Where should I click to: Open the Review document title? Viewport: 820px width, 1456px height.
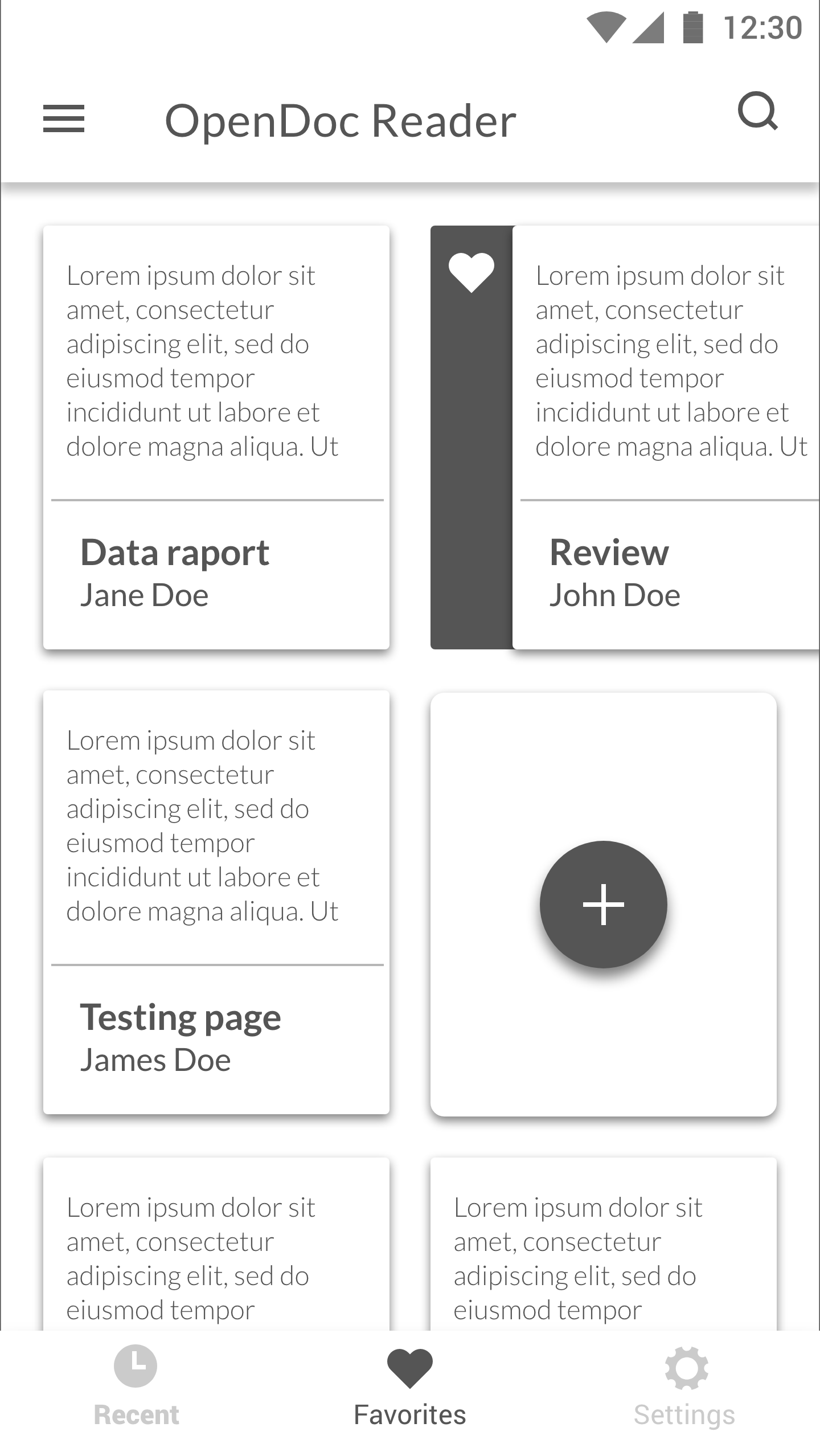tap(609, 552)
